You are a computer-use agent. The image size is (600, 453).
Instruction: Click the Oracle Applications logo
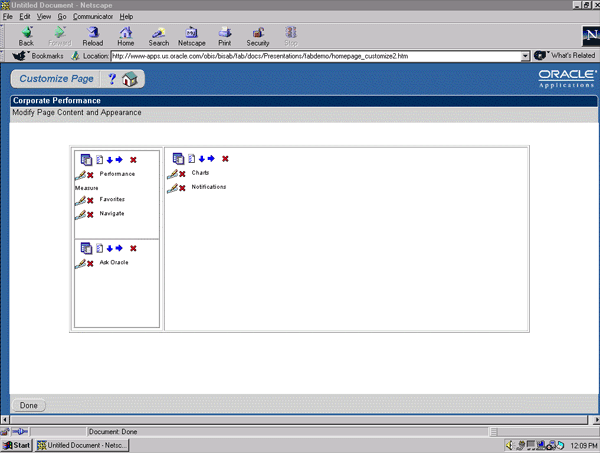pyautogui.click(x=567, y=78)
